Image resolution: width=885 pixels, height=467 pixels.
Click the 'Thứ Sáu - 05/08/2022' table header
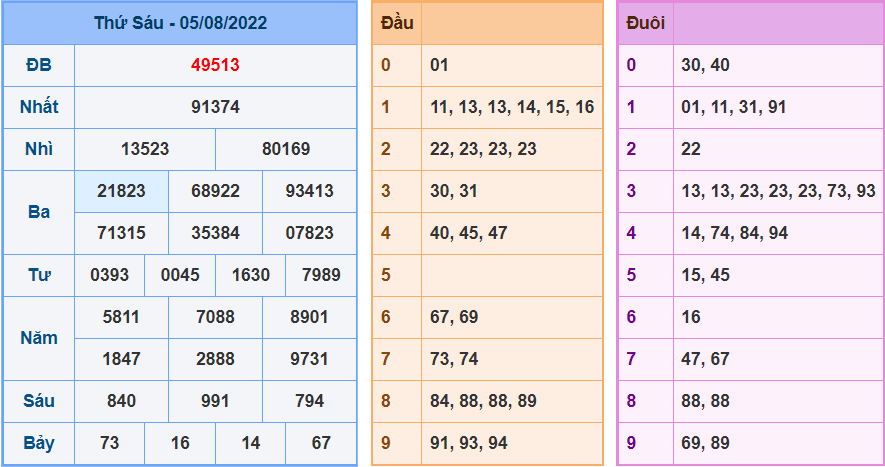[x=180, y=23]
